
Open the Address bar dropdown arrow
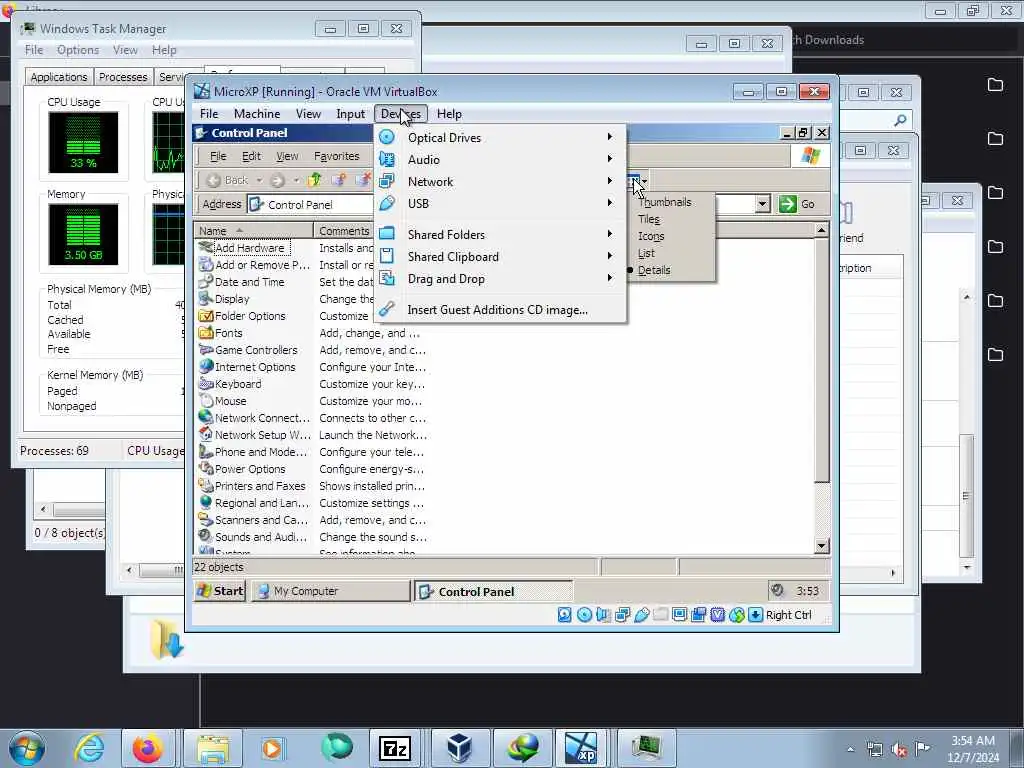pyautogui.click(x=762, y=204)
